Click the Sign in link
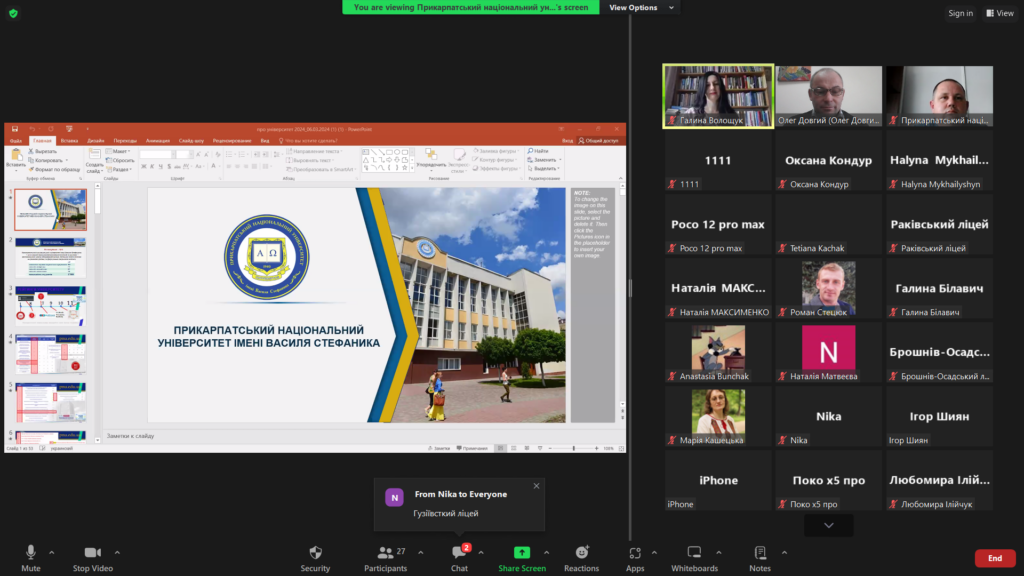Viewport: 1024px width, 576px height. click(960, 13)
